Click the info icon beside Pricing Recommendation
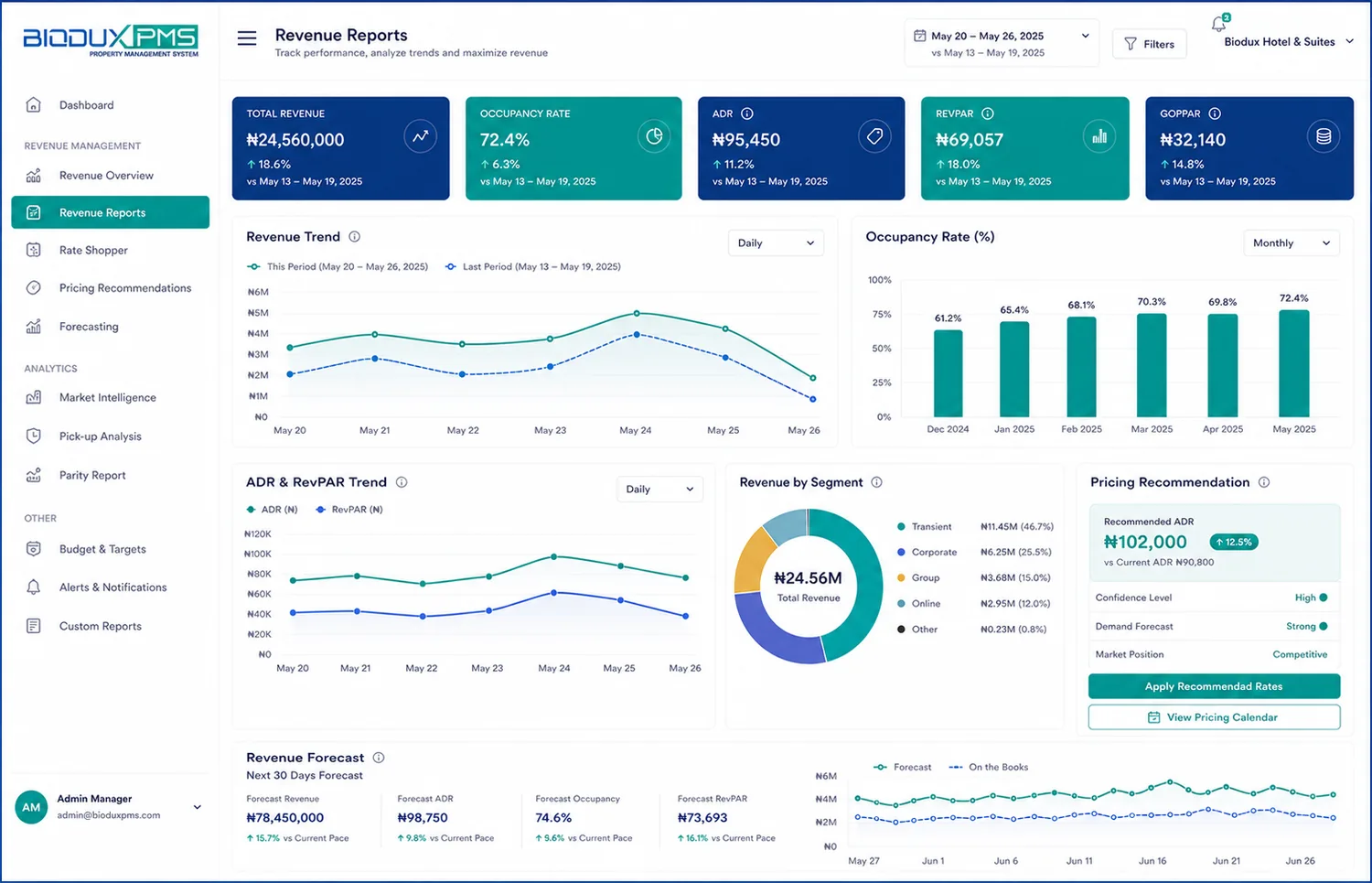 [1264, 482]
